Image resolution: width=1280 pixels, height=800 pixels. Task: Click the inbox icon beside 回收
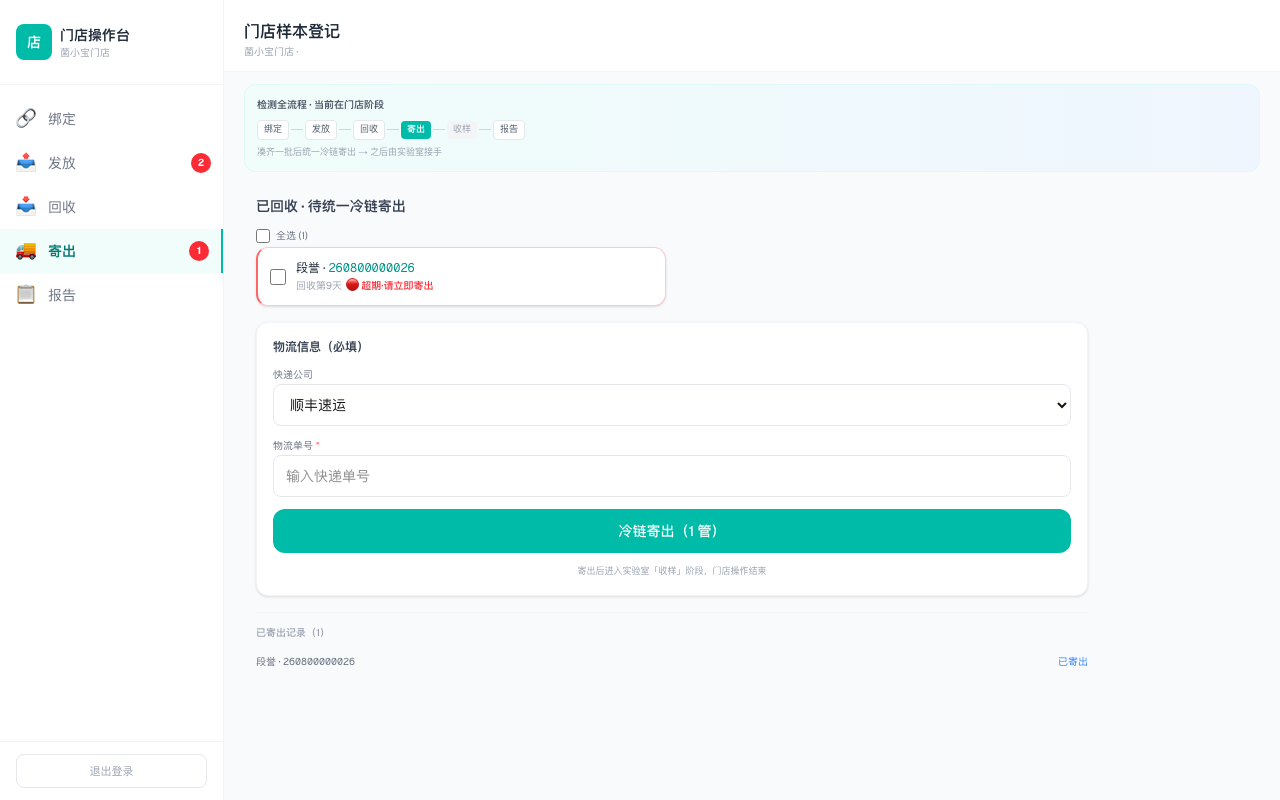[x=26, y=207]
